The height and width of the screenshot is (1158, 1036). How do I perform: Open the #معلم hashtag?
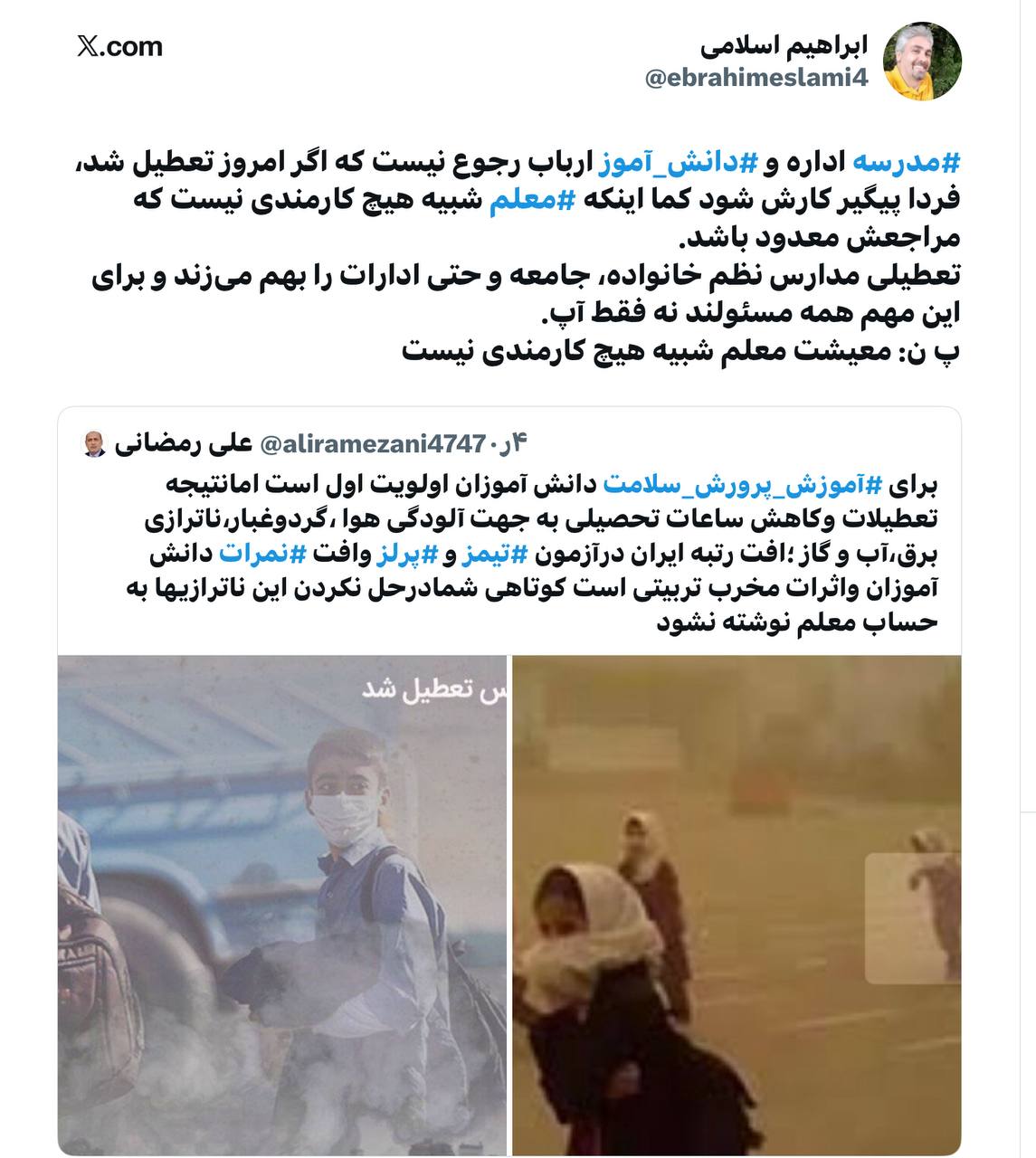pos(519,202)
